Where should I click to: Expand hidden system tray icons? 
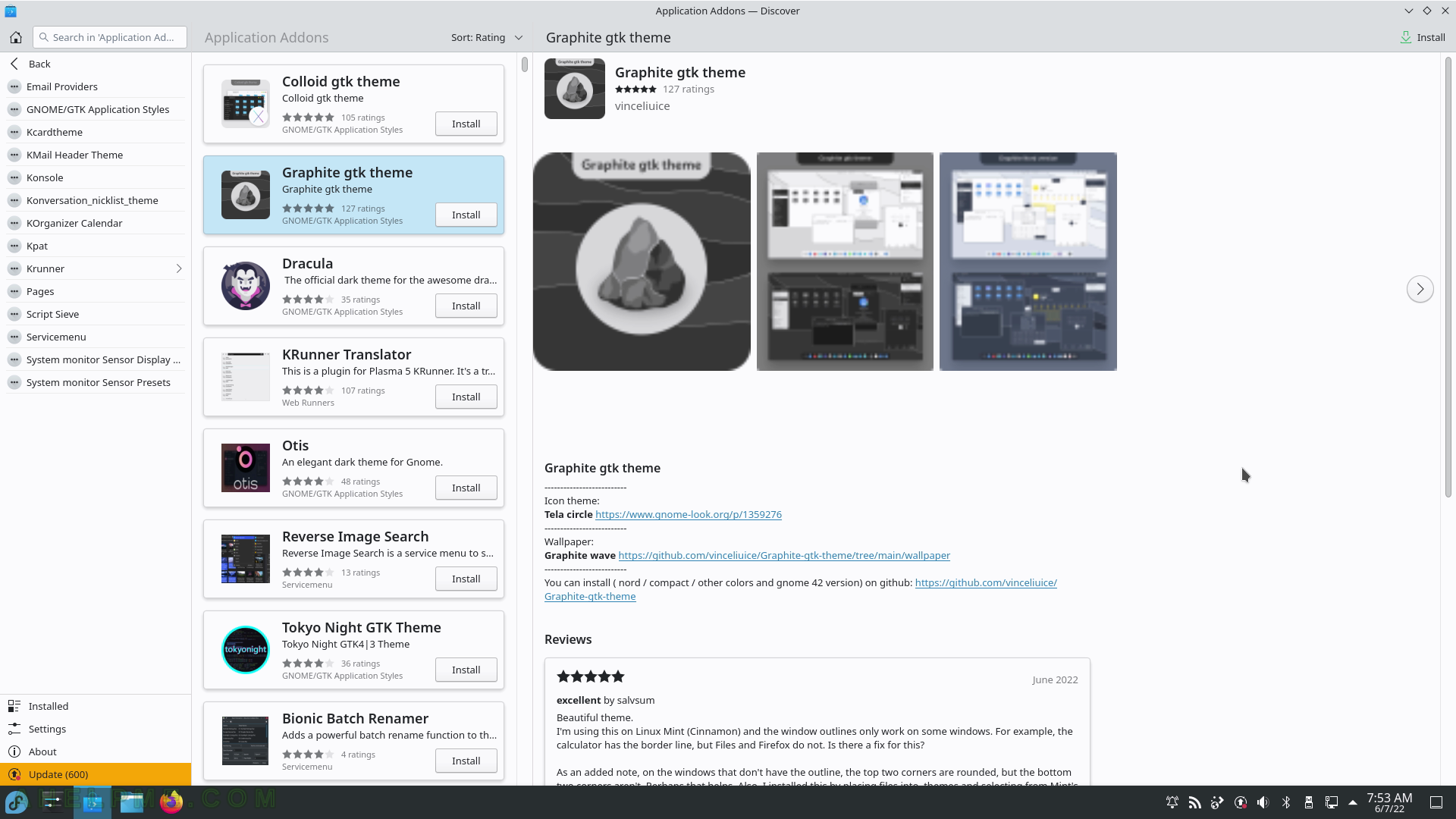pos(1352,802)
